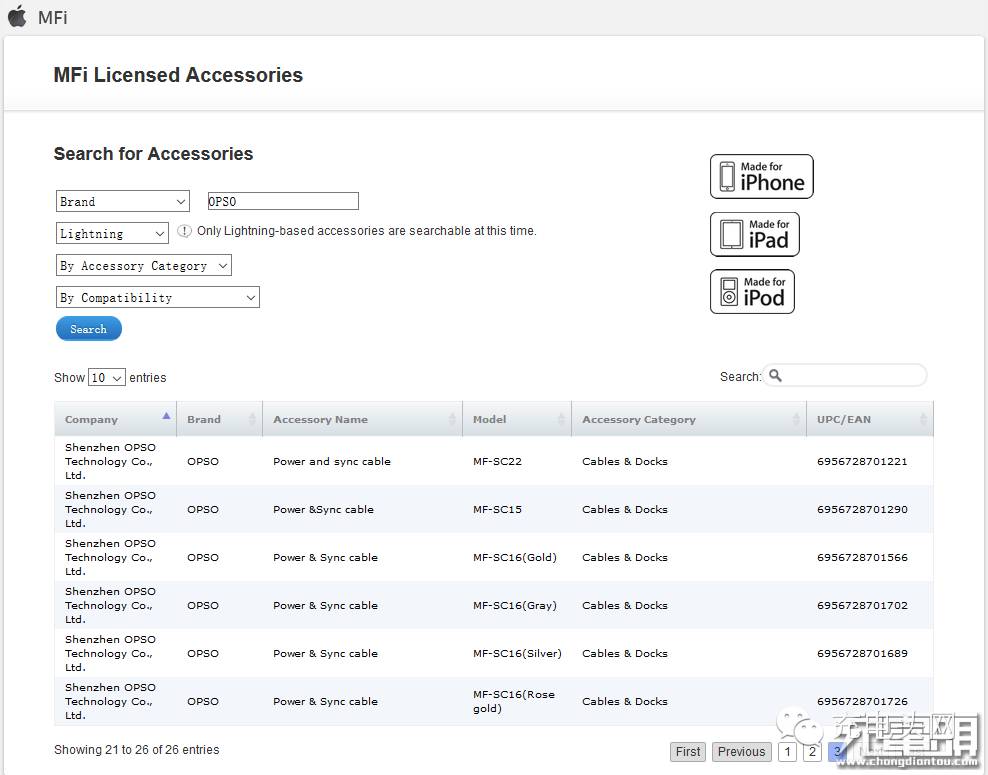Click model MF-SC16(Rose gold)
Screen dimensions: 988x775
point(514,701)
